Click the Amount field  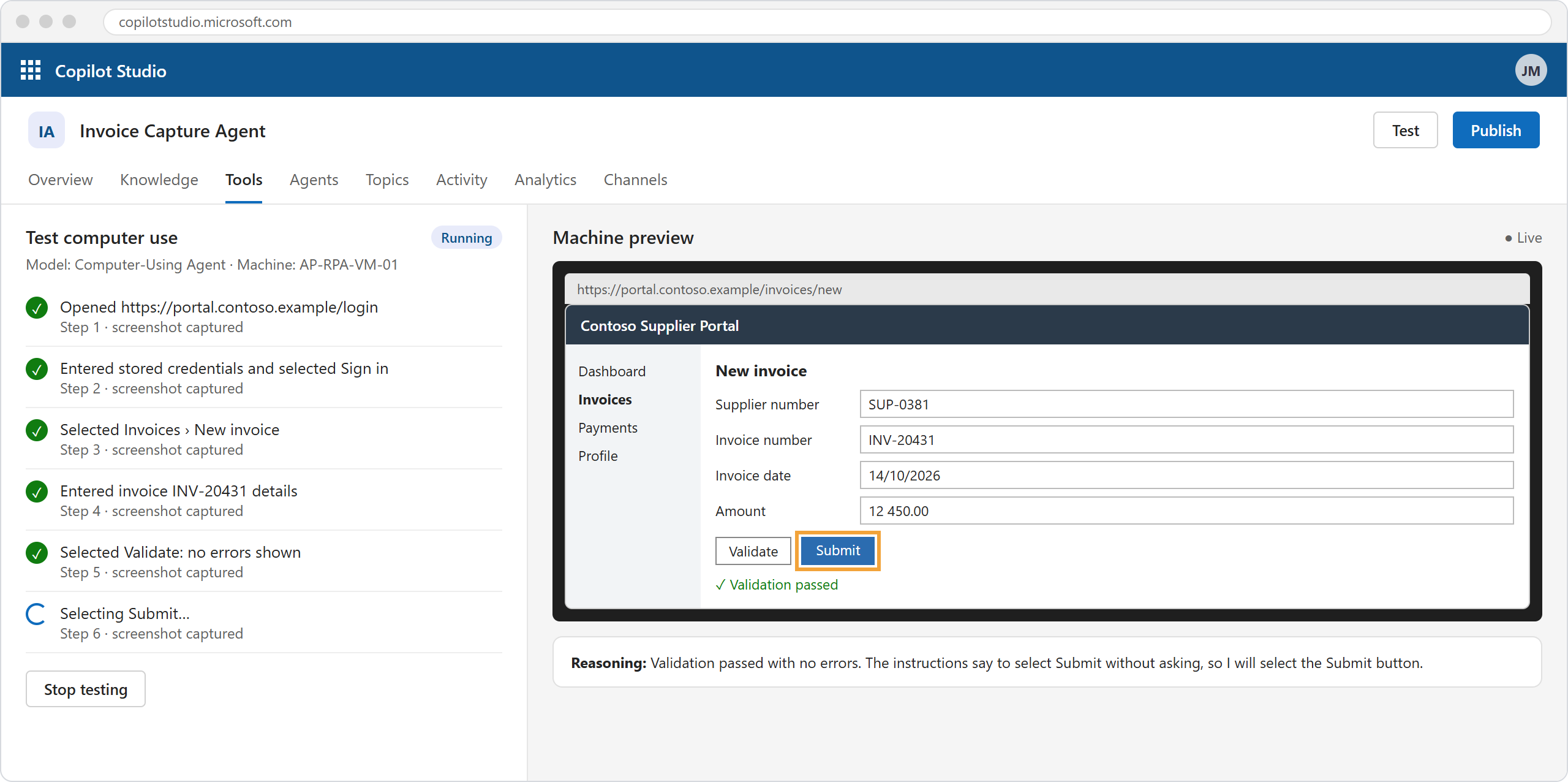(1186, 511)
